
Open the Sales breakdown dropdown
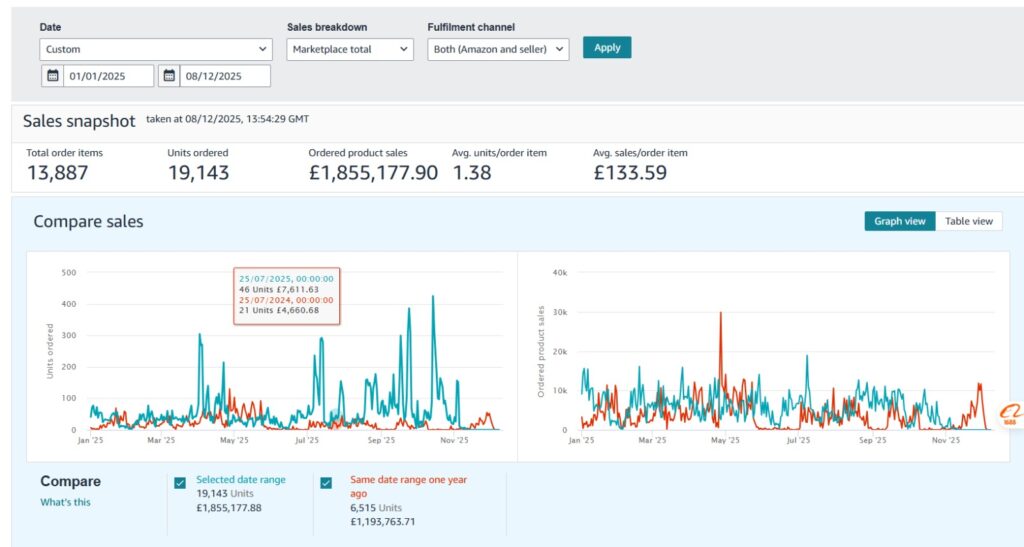point(350,49)
